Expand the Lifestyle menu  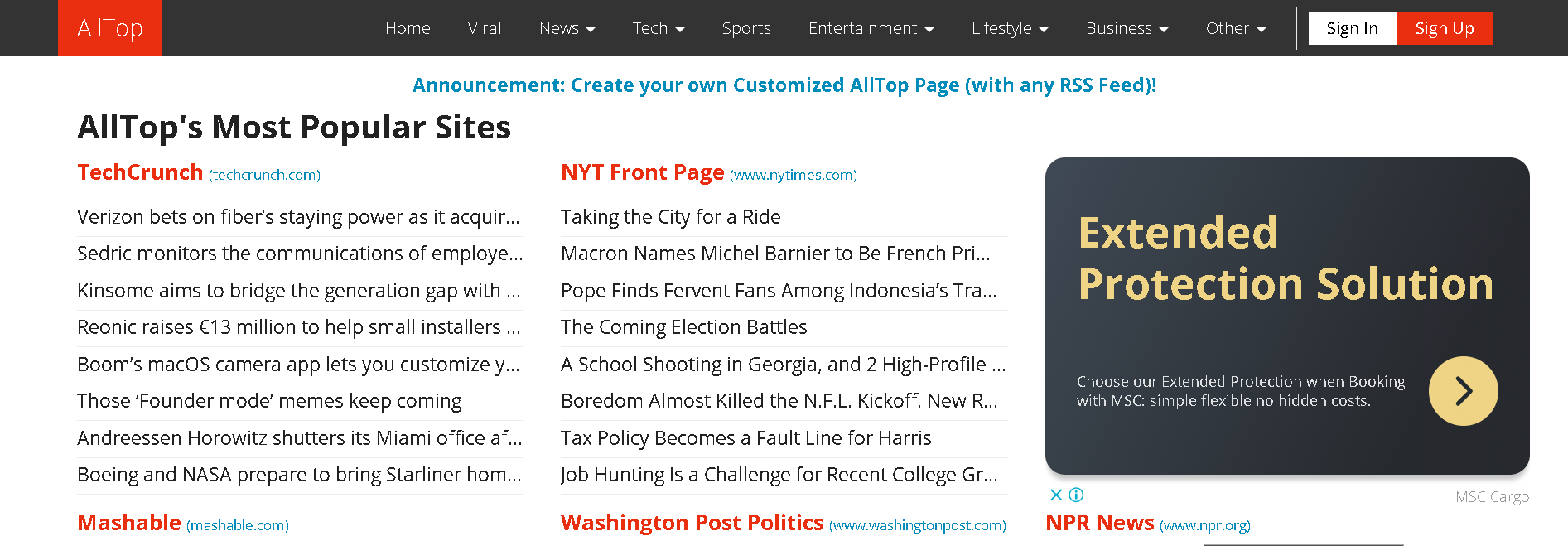pyautogui.click(x=1010, y=28)
